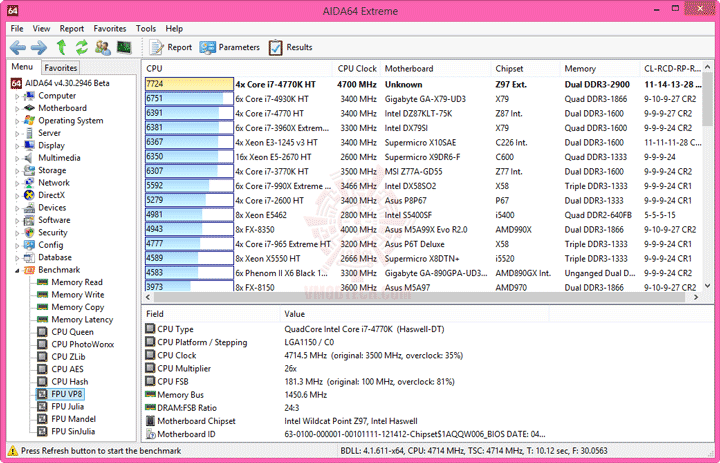Go forward with the blue right arrow
Viewport: 720px width, 463px height.
pyautogui.click(x=39, y=47)
